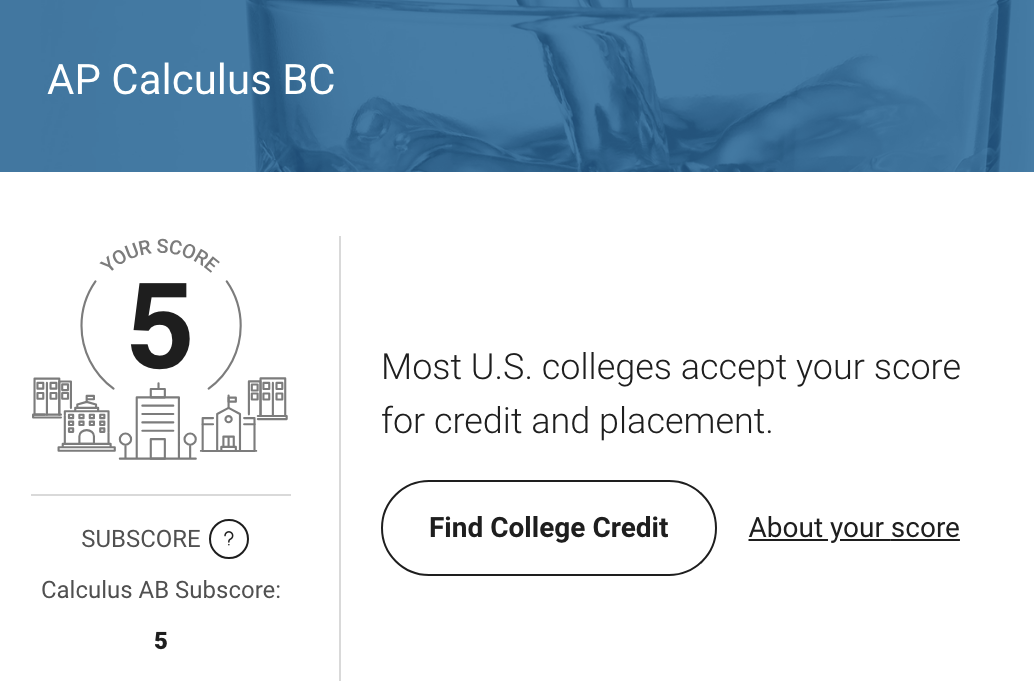Click the domed college building icon
The width and height of the screenshot is (1034, 700).
click(x=86, y=425)
